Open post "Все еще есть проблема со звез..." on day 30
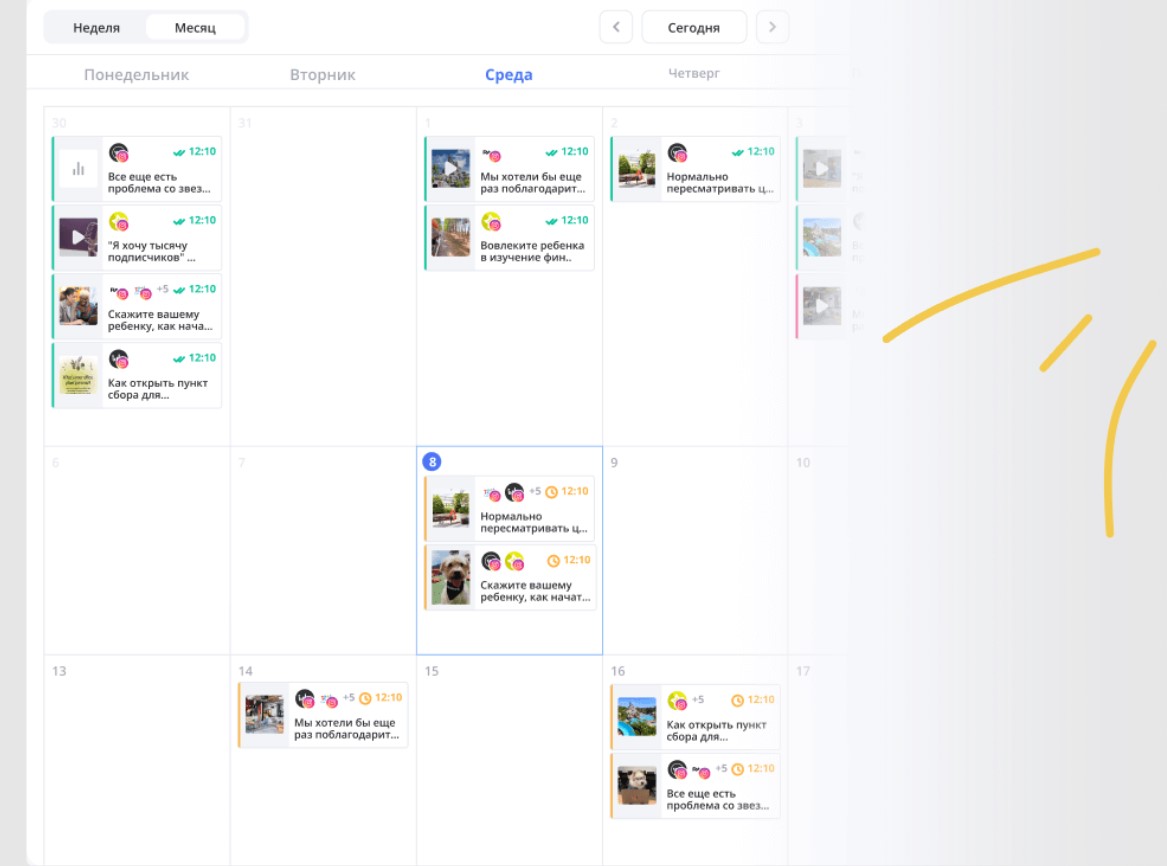Viewport: 1167px width, 866px height. tap(137, 169)
